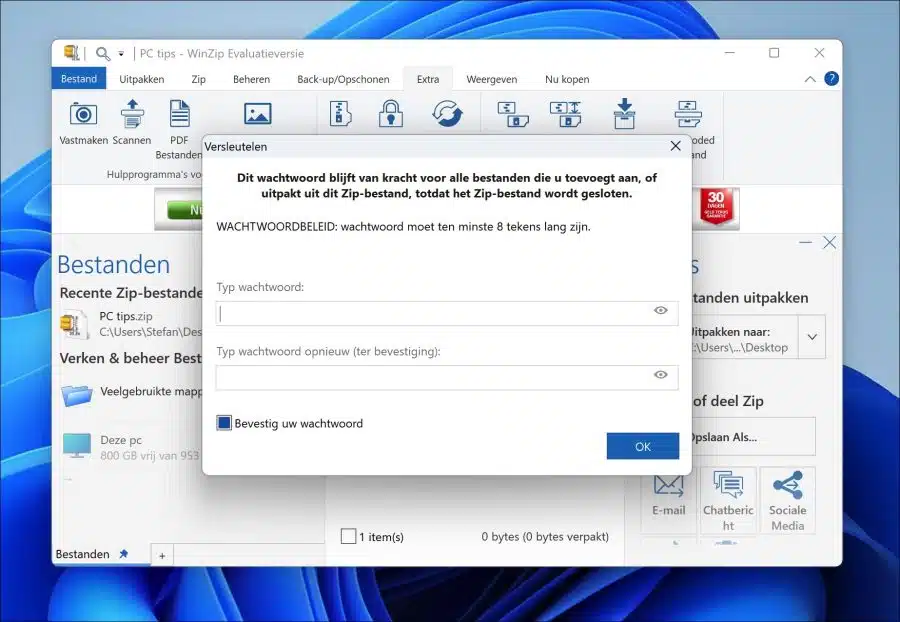Click the Chatbericht share button

point(728,500)
